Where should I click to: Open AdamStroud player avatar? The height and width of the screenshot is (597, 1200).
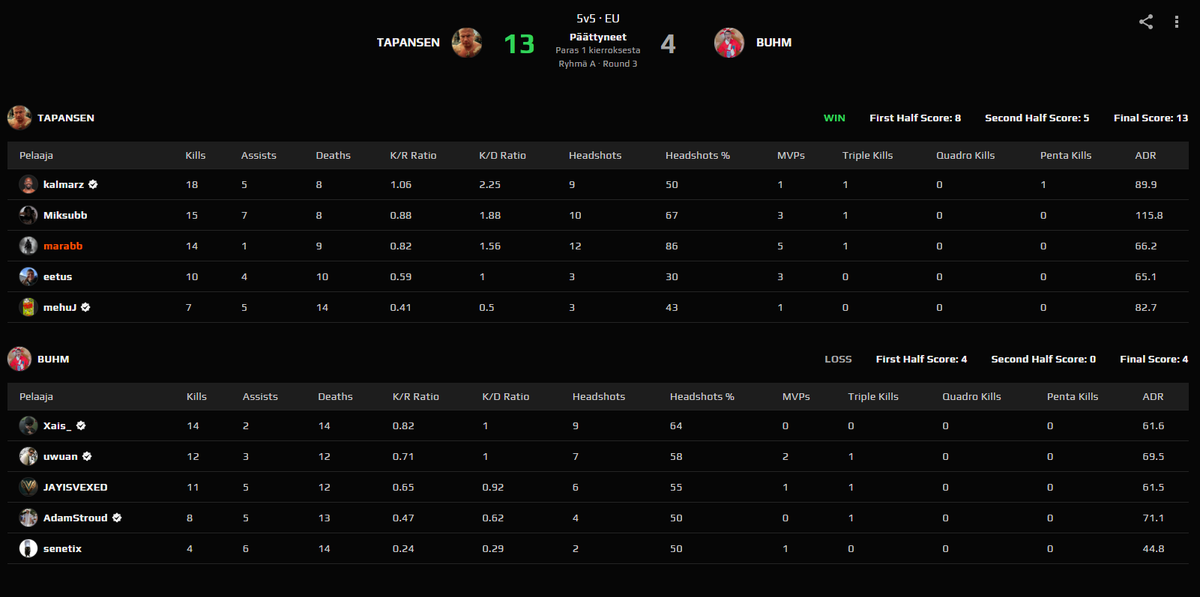pyautogui.click(x=28, y=518)
